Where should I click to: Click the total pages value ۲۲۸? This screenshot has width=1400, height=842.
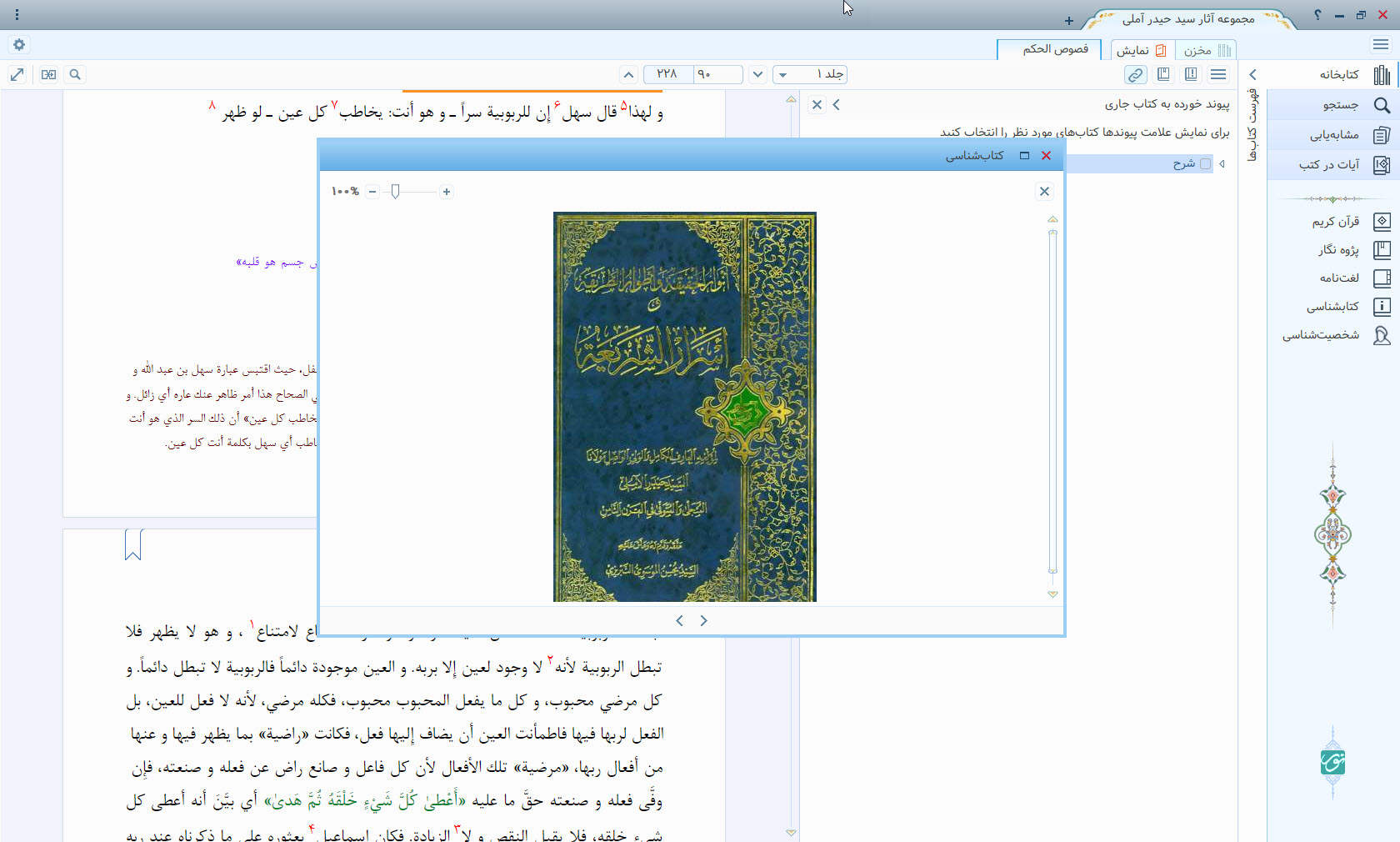point(667,74)
